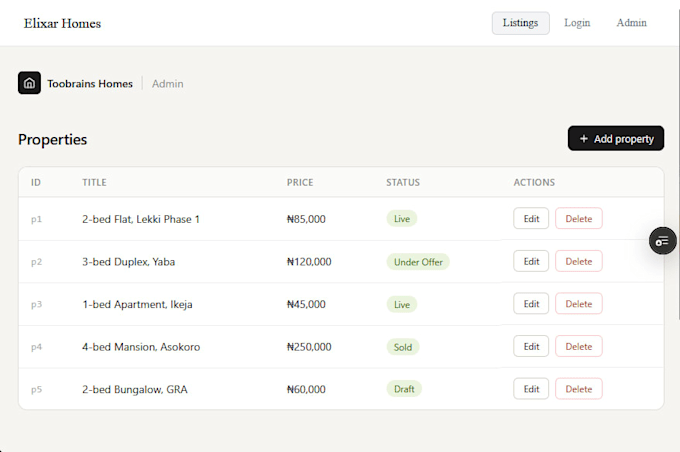The height and width of the screenshot is (452, 680).
Task: Click the ID cell p5
Action: point(36,390)
